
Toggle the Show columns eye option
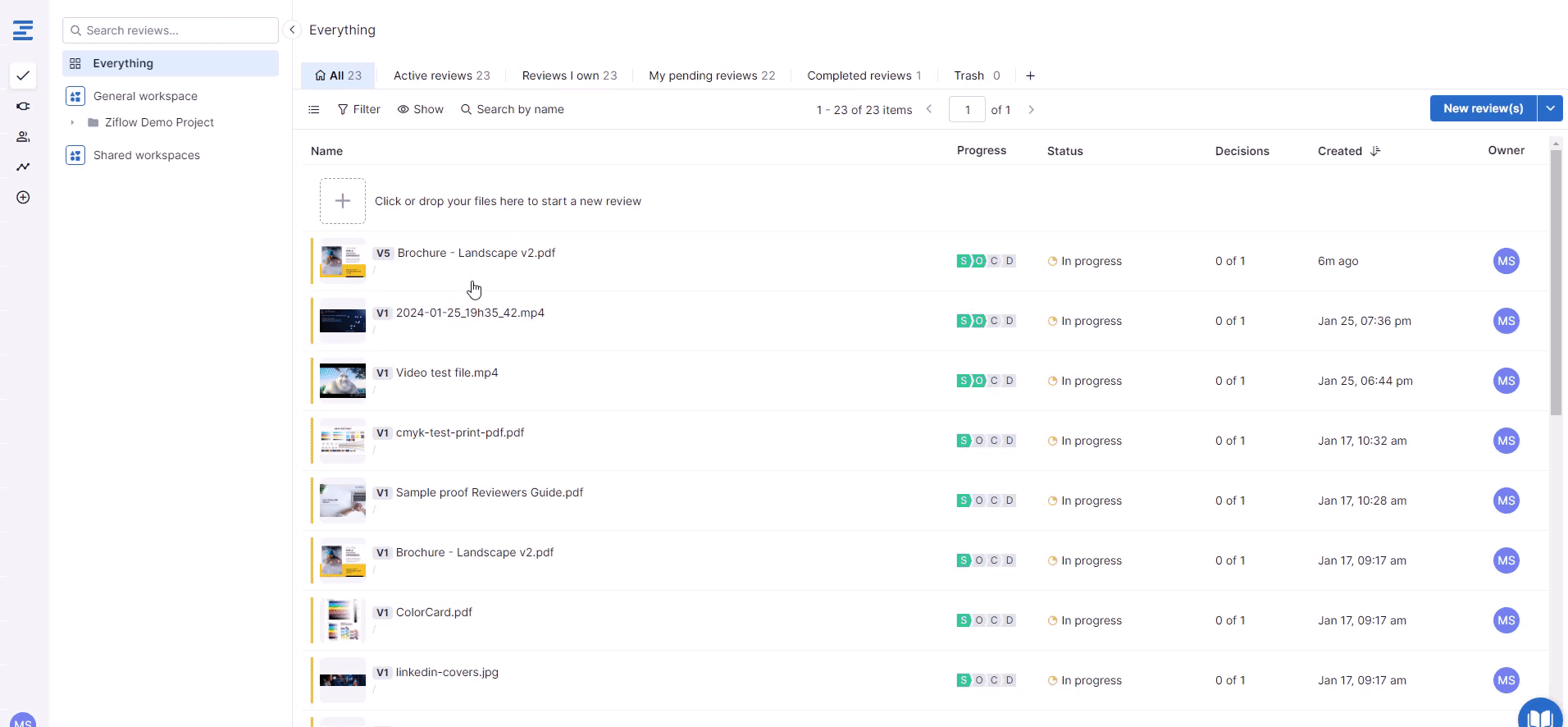point(420,109)
